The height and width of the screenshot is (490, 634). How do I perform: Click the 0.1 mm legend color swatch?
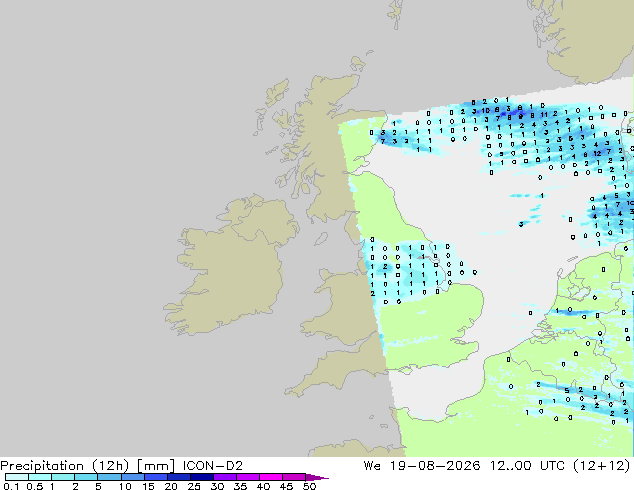[x=17, y=477]
